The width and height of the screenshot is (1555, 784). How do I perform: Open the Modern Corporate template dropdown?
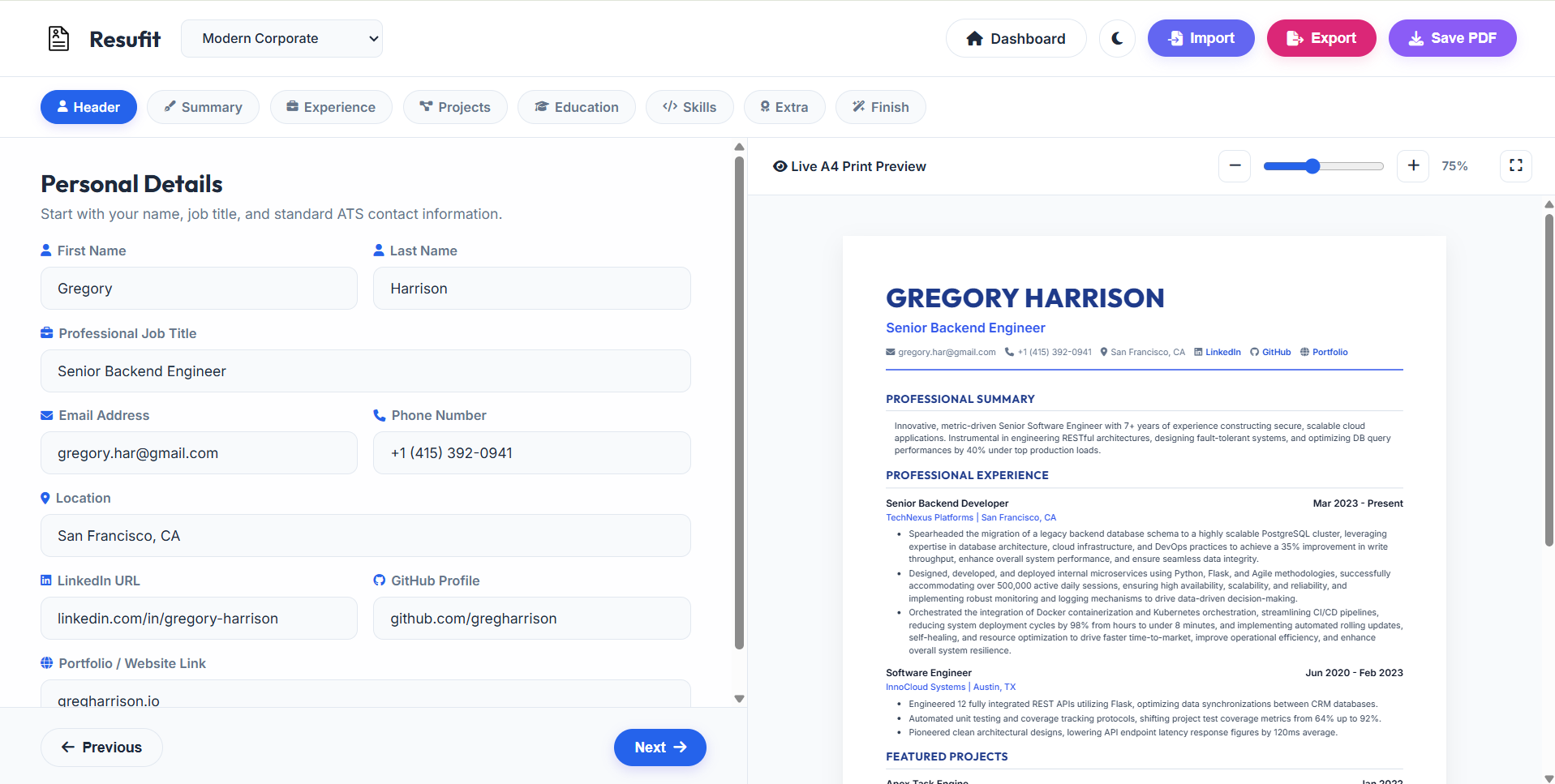point(281,38)
